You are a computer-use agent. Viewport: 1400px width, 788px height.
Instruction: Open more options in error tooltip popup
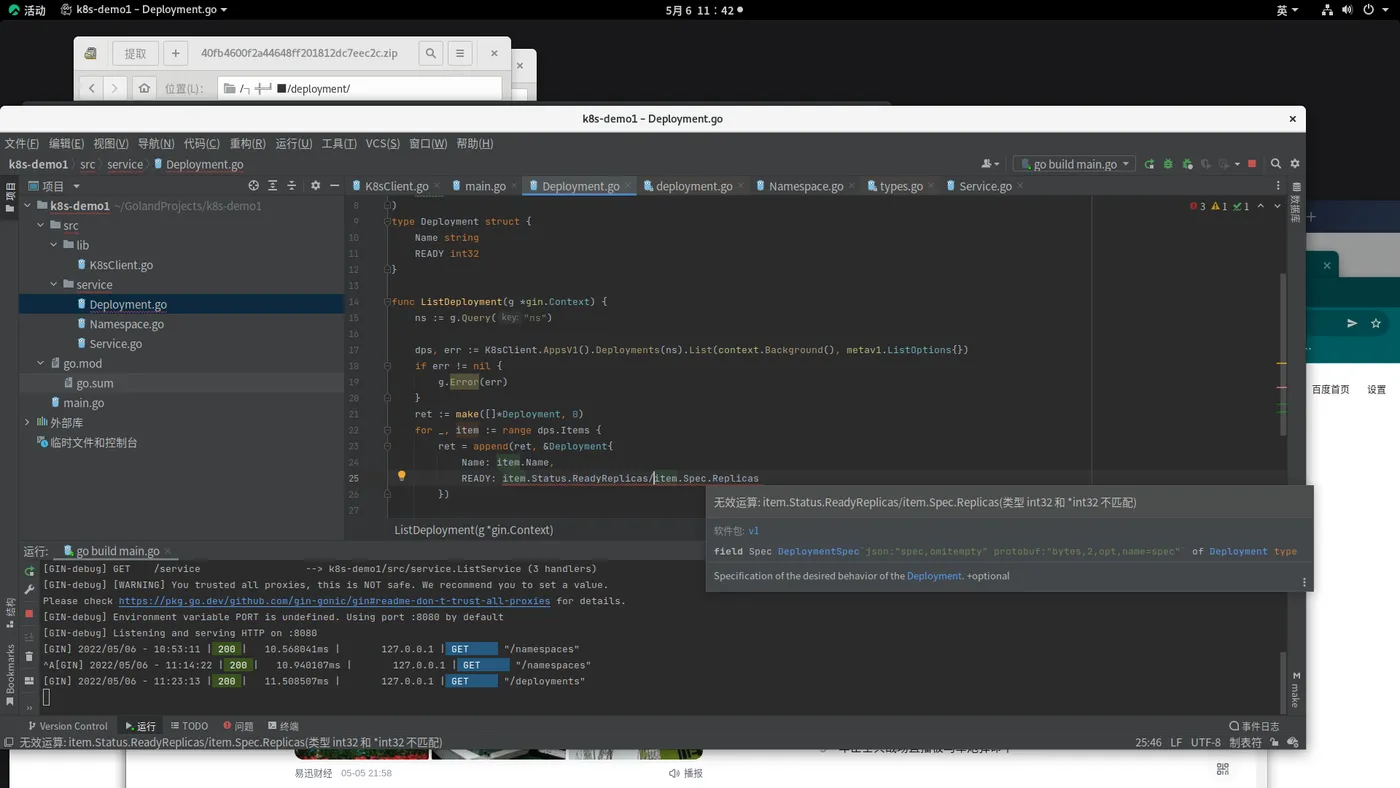point(1304,582)
